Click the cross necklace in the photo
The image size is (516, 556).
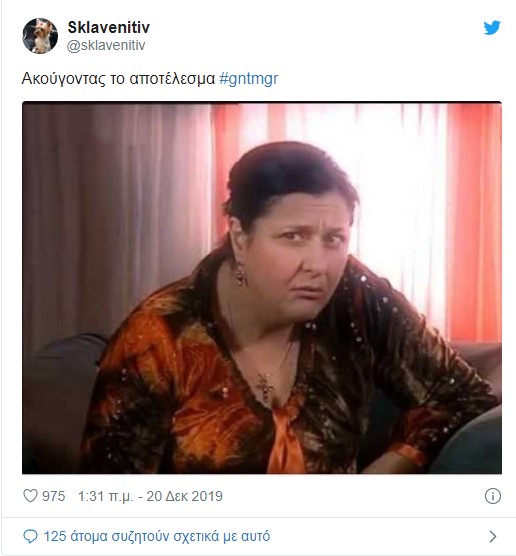pyautogui.click(x=265, y=387)
